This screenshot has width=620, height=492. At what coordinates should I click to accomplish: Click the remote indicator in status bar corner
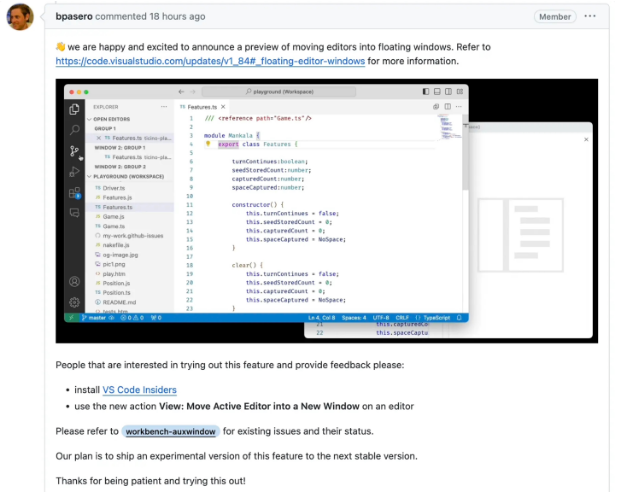point(71,318)
